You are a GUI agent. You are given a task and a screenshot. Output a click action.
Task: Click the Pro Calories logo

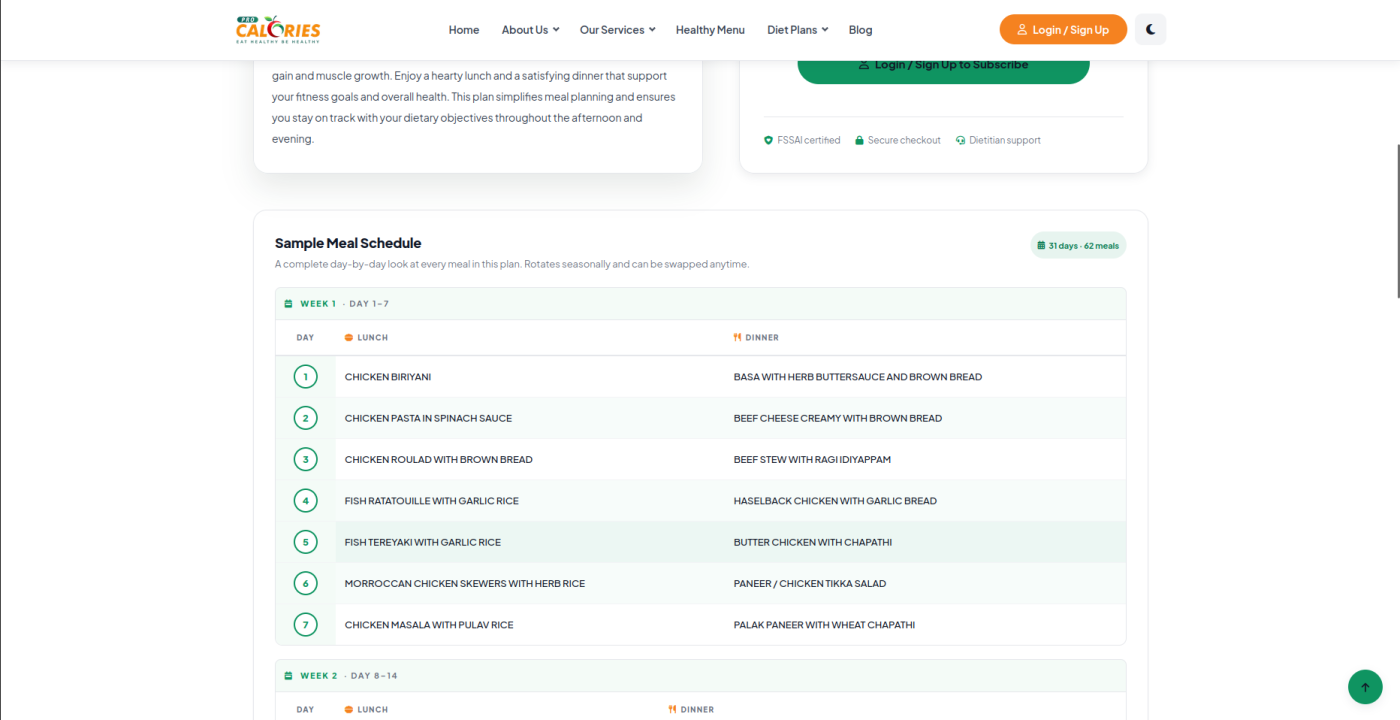[x=278, y=29]
